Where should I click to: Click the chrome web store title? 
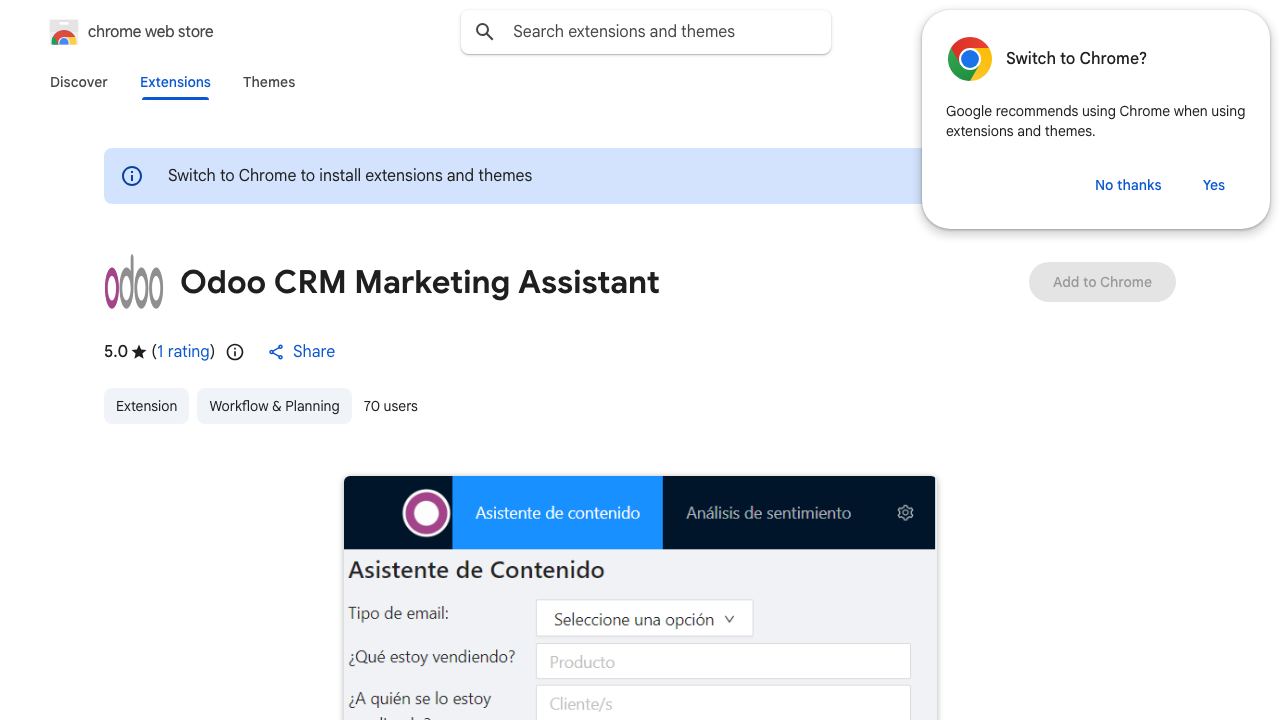[x=151, y=32]
